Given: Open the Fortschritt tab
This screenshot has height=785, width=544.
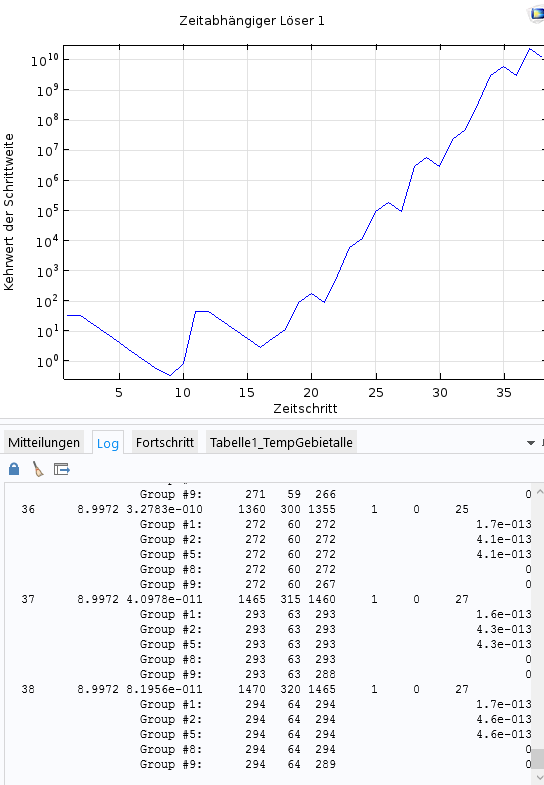Looking at the screenshot, I should [165, 443].
